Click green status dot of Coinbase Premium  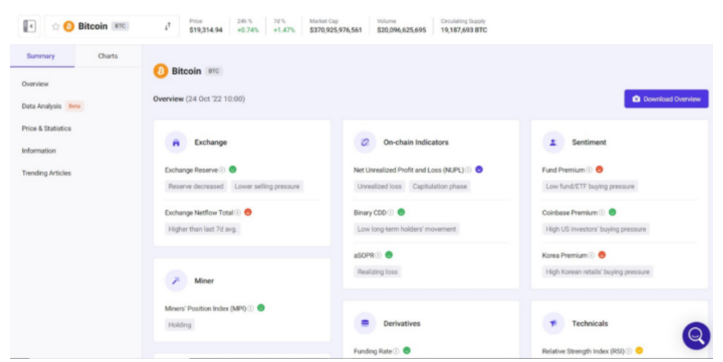612,212
